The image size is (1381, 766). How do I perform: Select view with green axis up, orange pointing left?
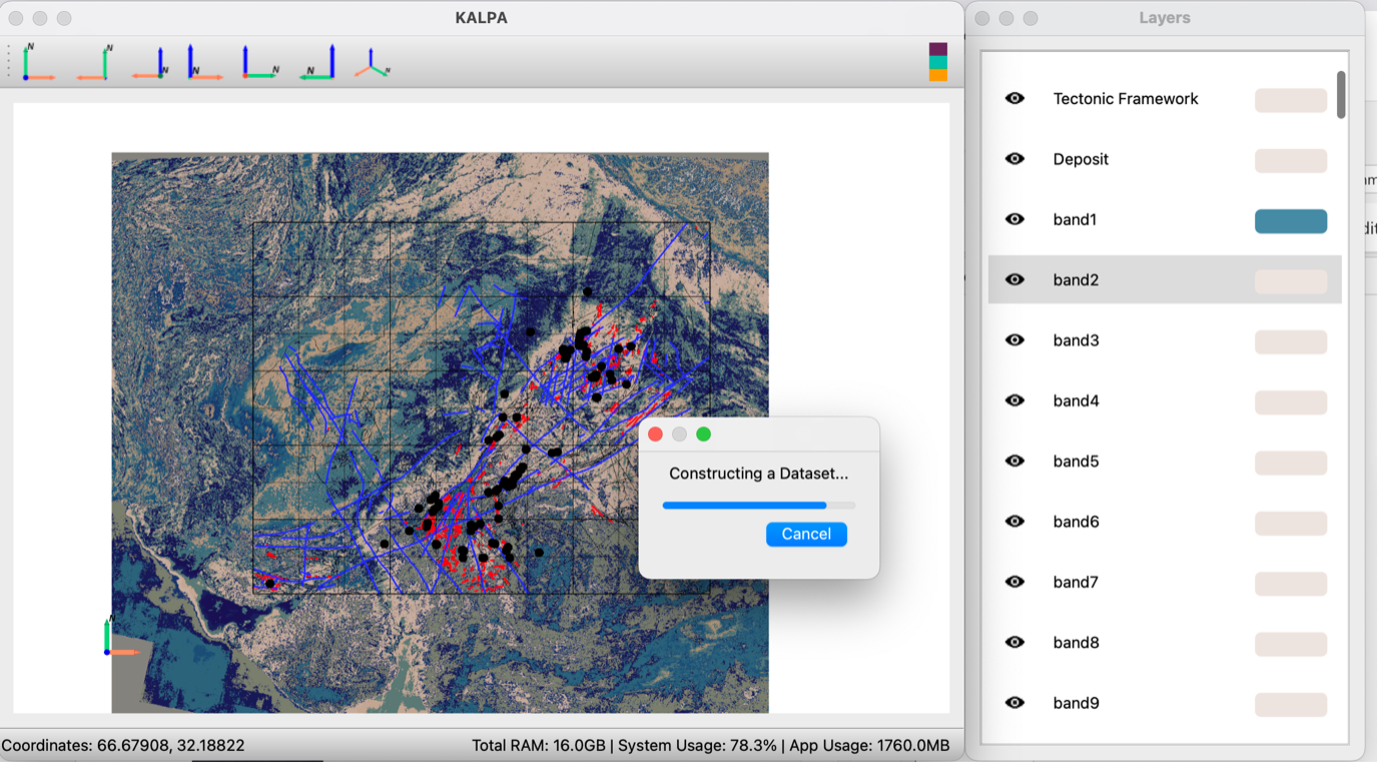tap(95, 62)
